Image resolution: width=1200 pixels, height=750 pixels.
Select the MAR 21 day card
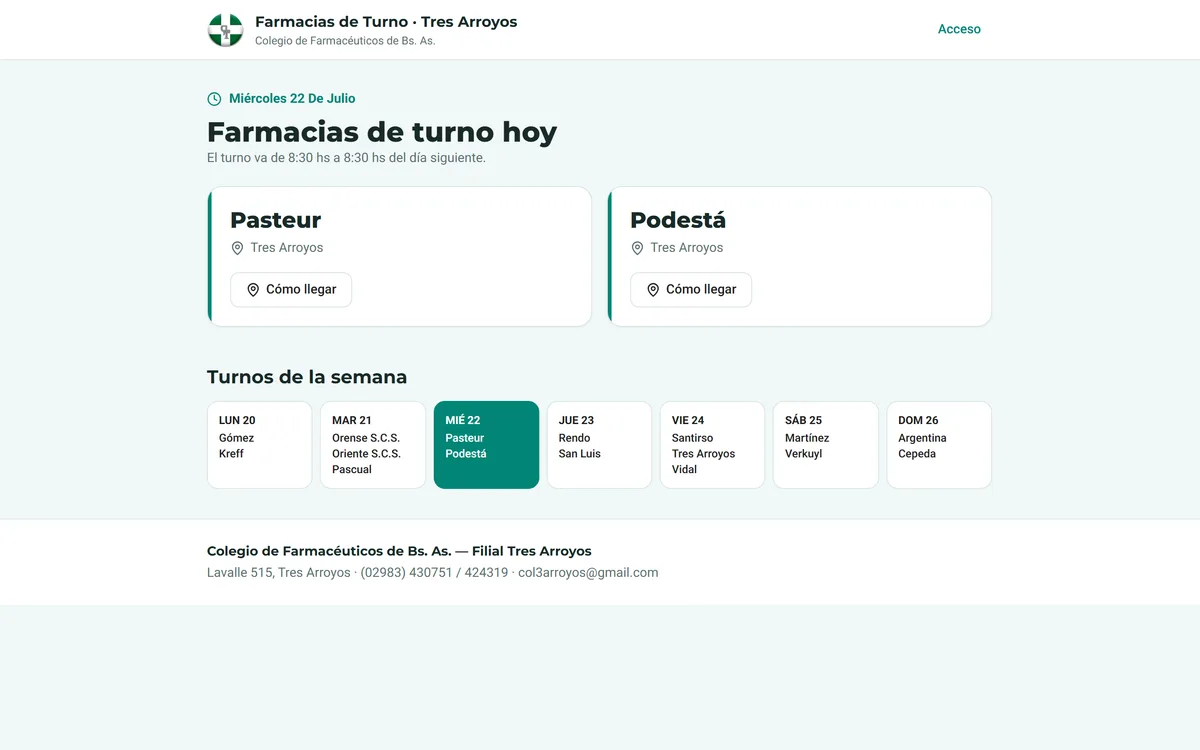[x=373, y=445]
